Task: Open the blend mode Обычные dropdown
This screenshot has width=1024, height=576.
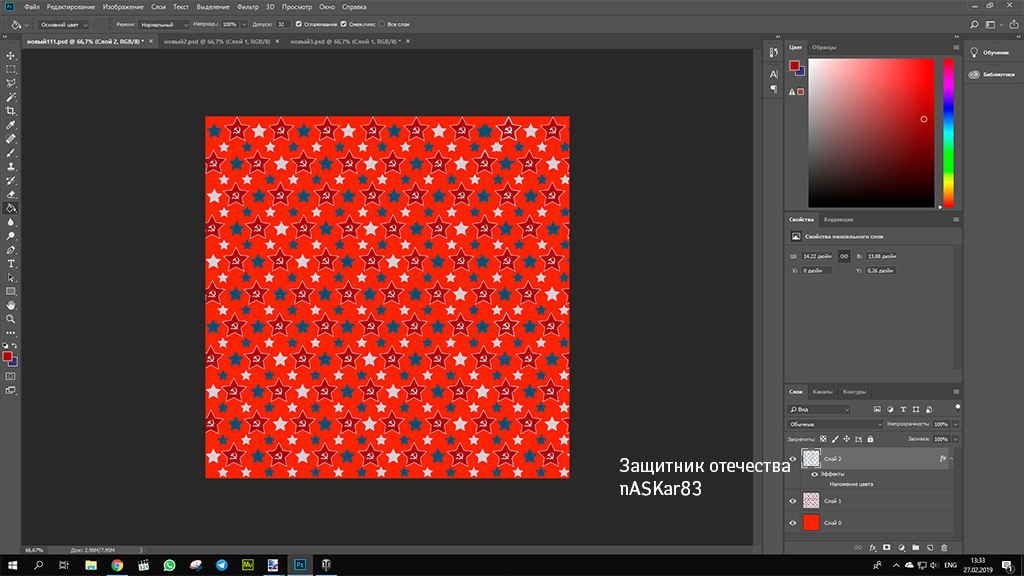Action: tap(835, 424)
